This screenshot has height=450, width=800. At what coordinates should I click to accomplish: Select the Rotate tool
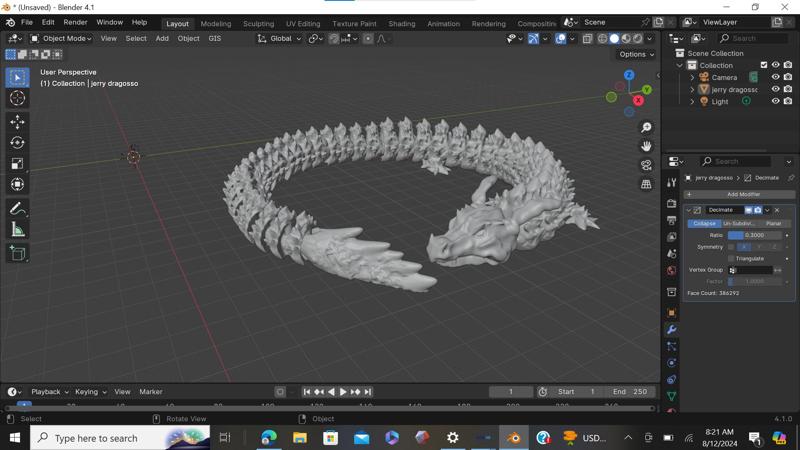click(17, 142)
